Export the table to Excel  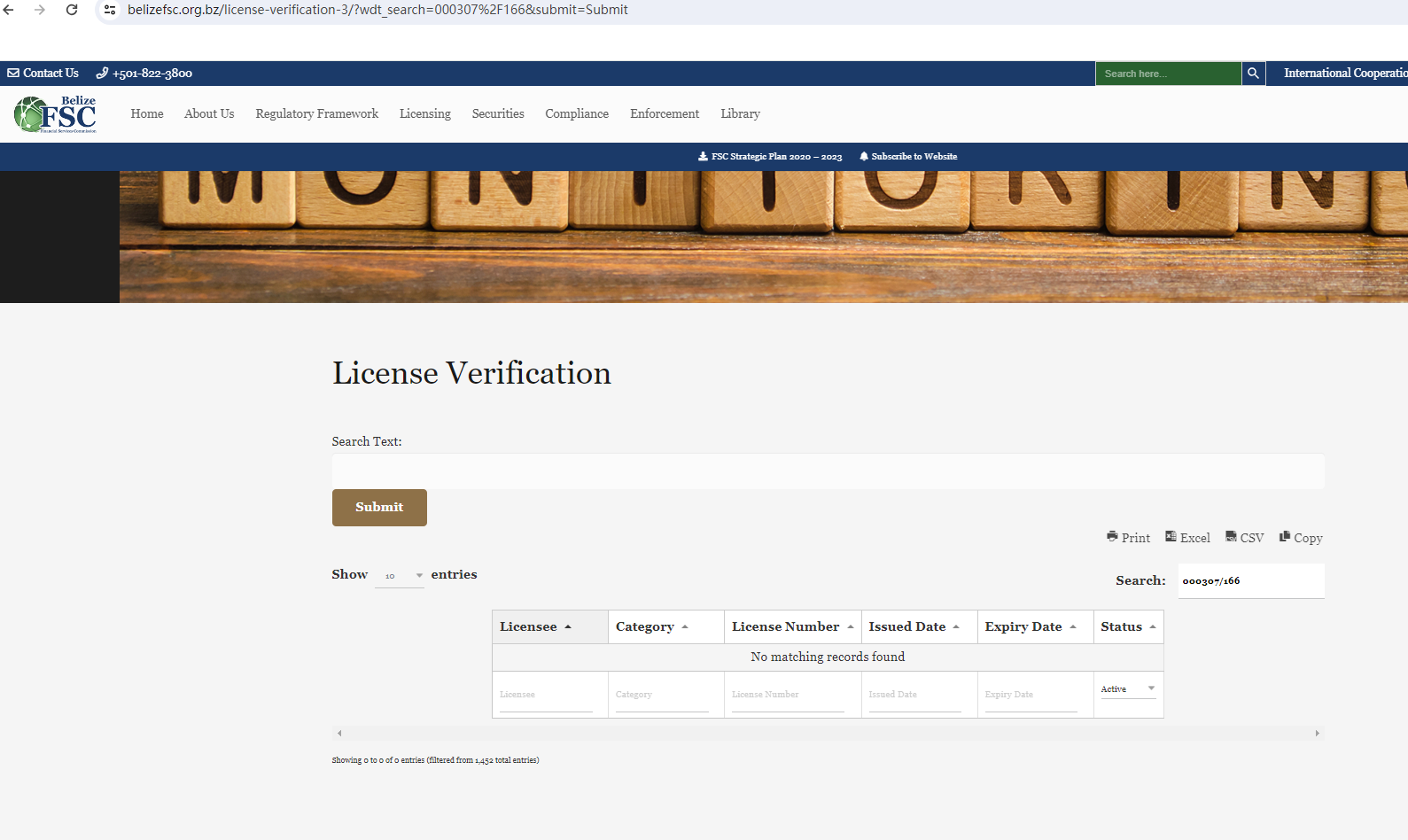click(x=1187, y=538)
